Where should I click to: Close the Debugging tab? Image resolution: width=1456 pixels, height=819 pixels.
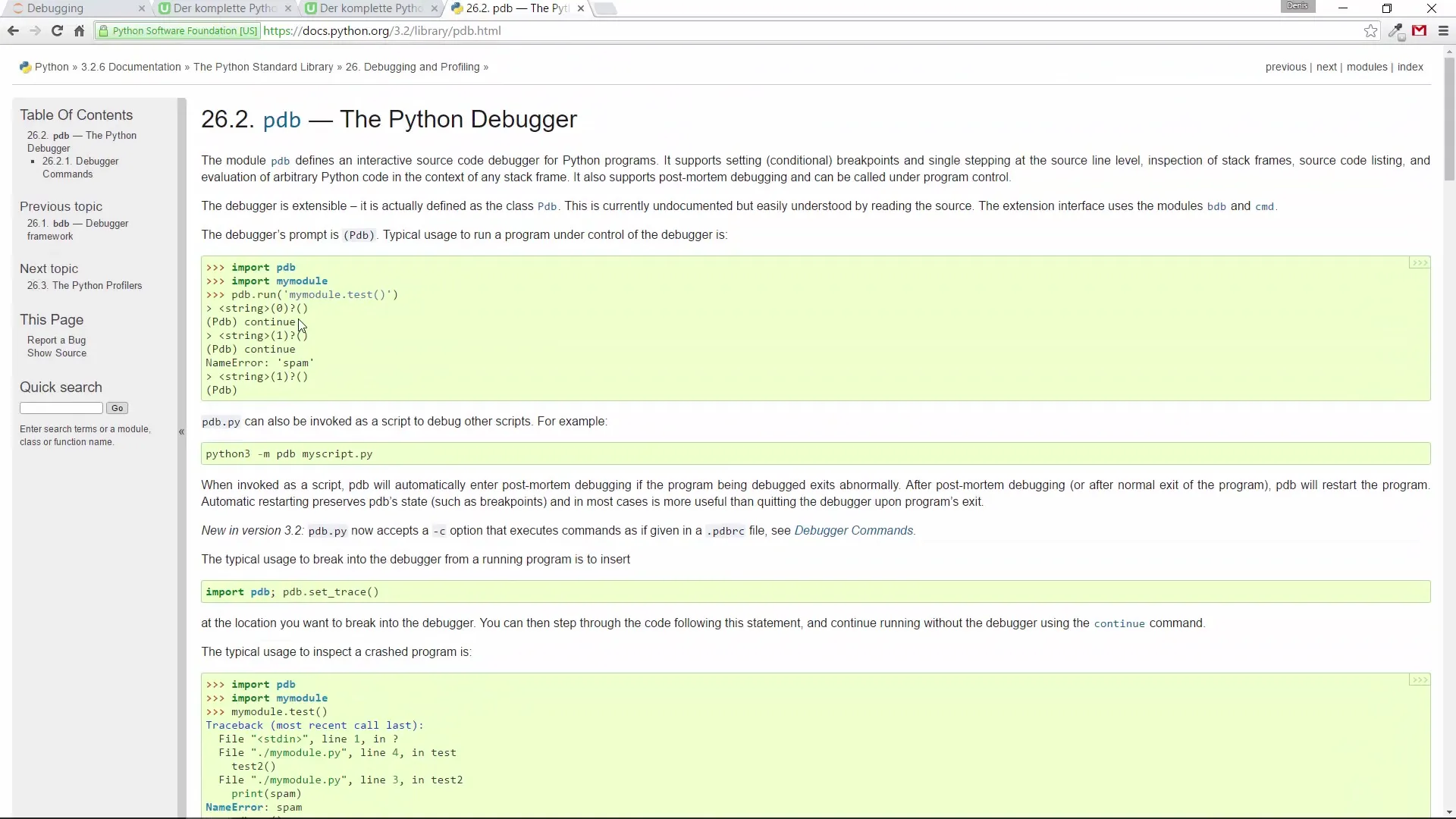click(x=141, y=8)
